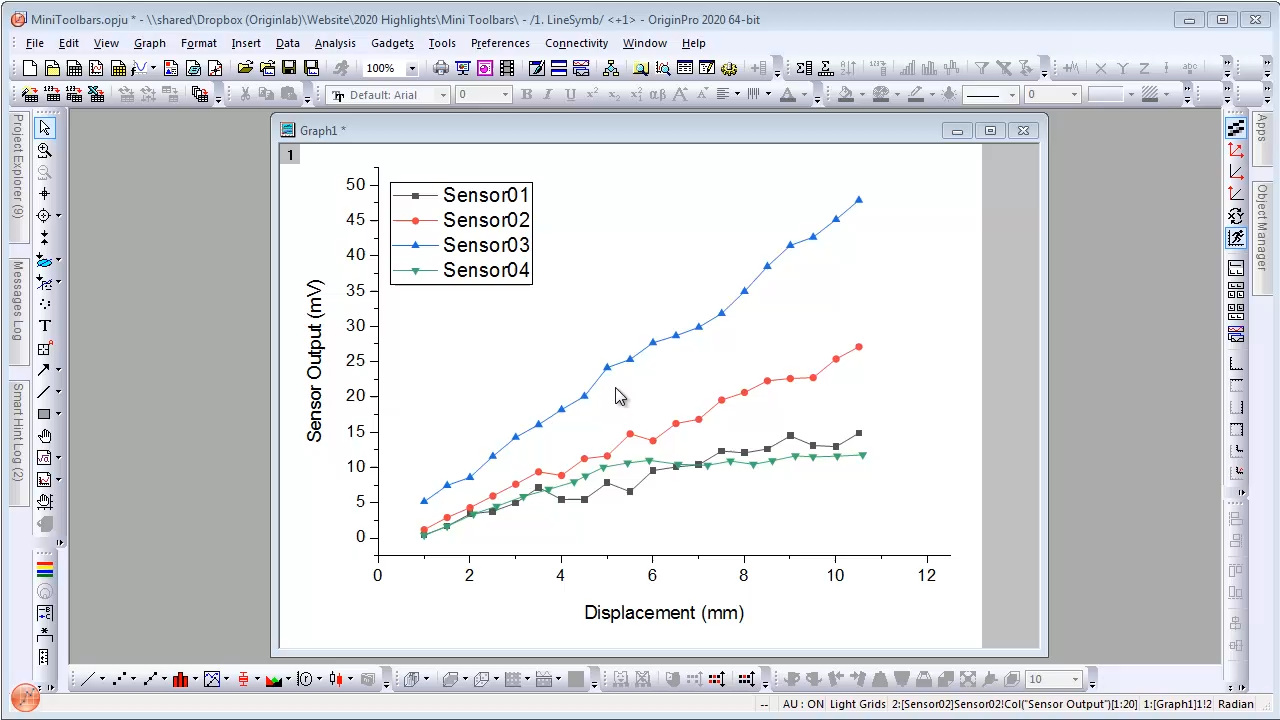
Task: Click the Sensor03 legend entry
Action: click(x=486, y=245)
